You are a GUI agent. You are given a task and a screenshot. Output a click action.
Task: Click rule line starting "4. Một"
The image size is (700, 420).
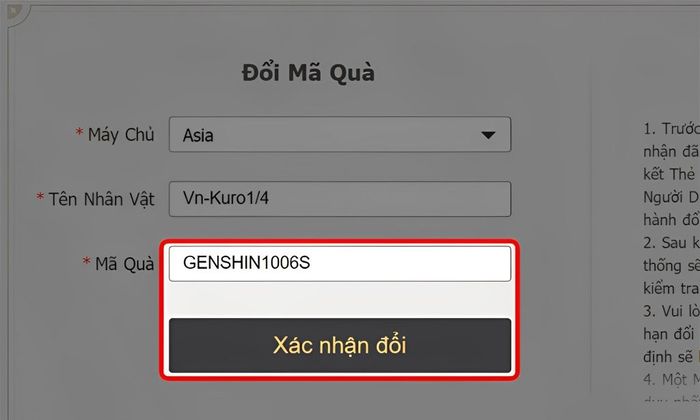click(x=671, y=380)
